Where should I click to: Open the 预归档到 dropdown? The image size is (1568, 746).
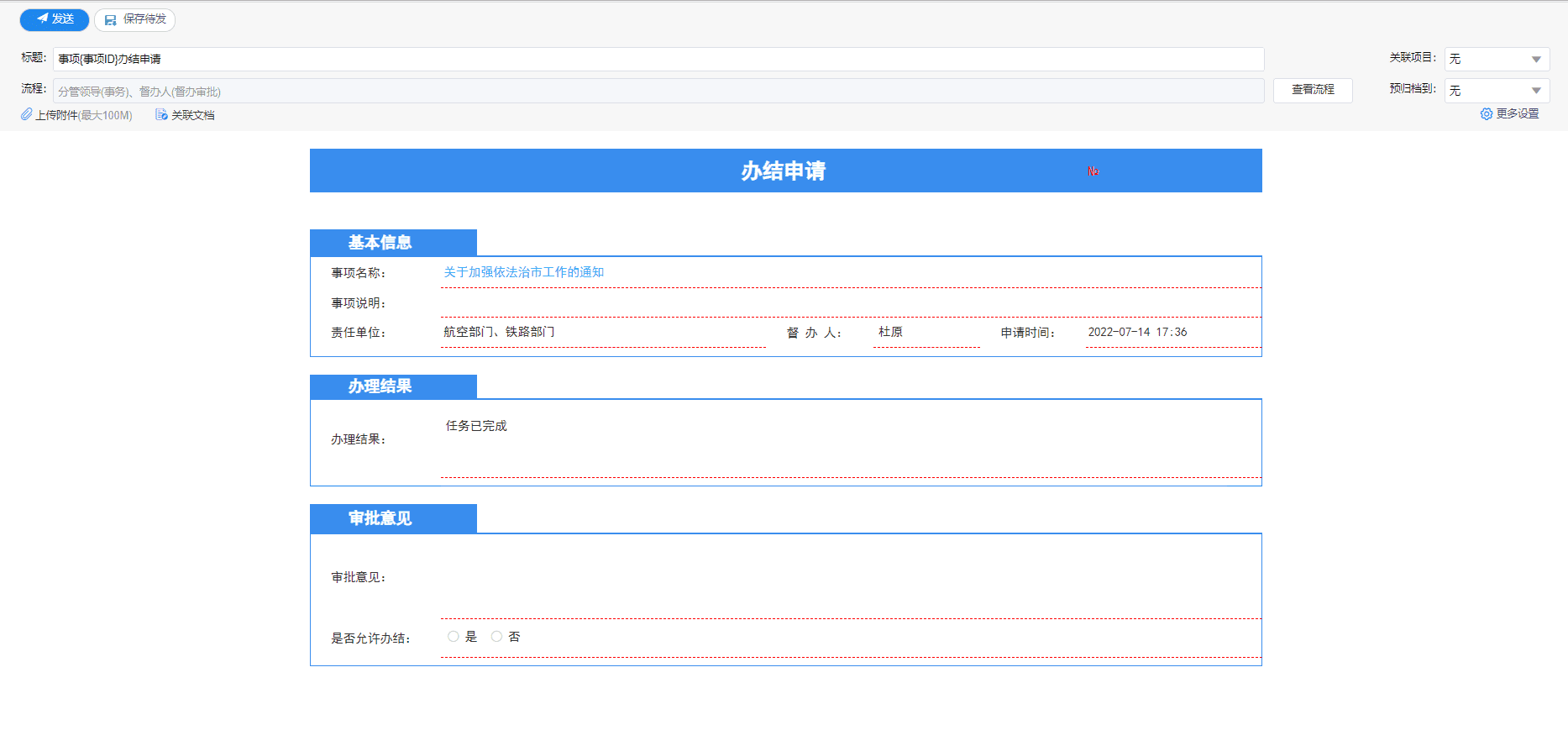pos(1497,90)
